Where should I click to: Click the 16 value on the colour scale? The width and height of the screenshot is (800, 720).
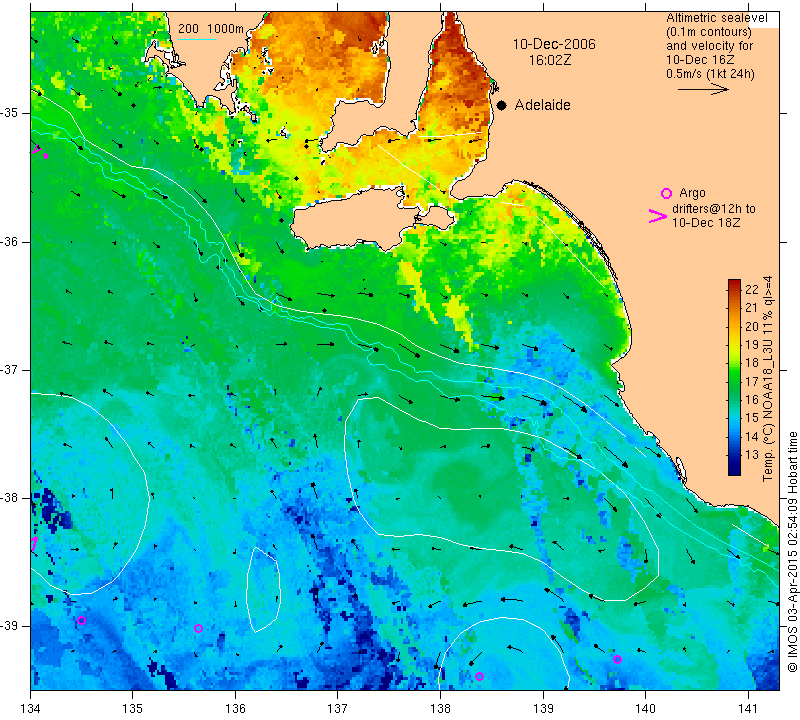752,400
